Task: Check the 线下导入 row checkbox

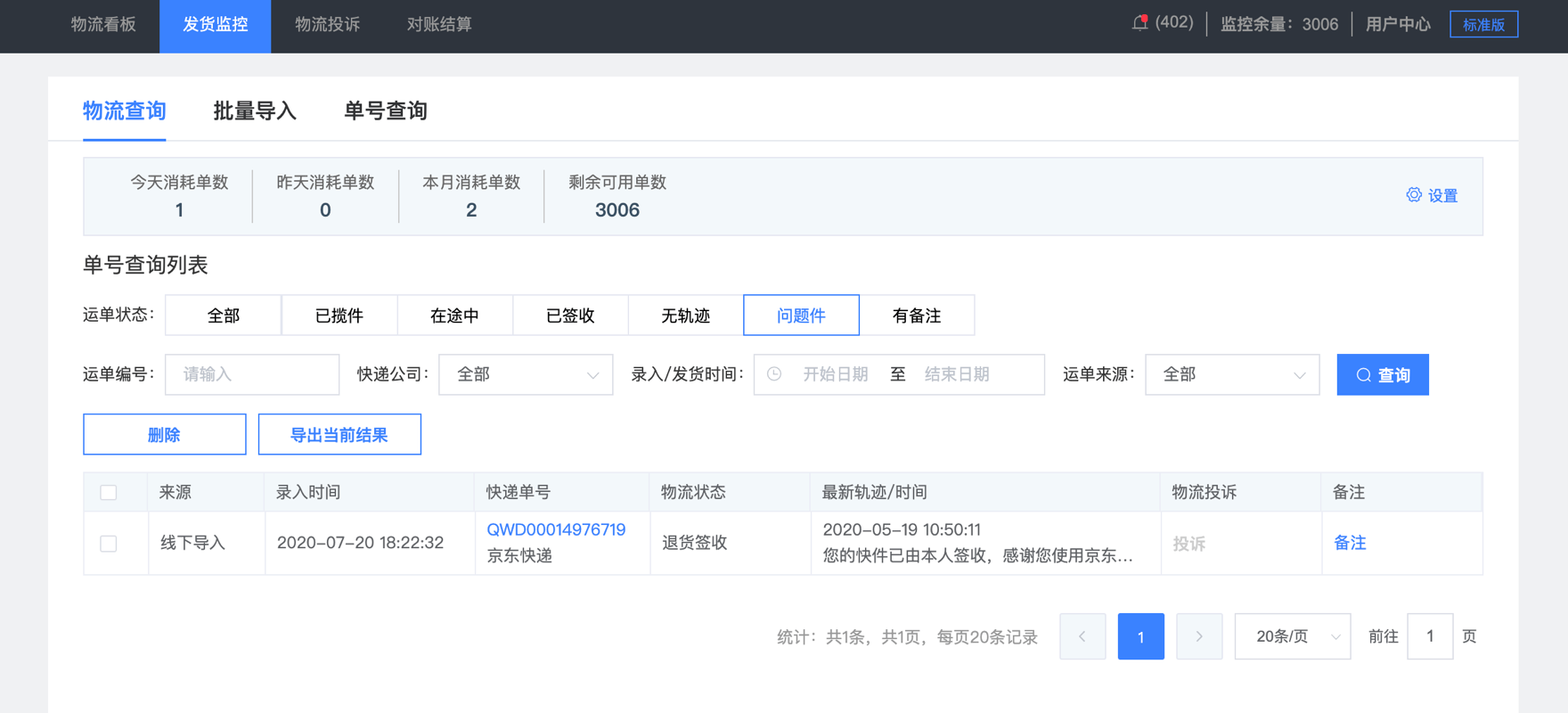Action: click(109, 544)
